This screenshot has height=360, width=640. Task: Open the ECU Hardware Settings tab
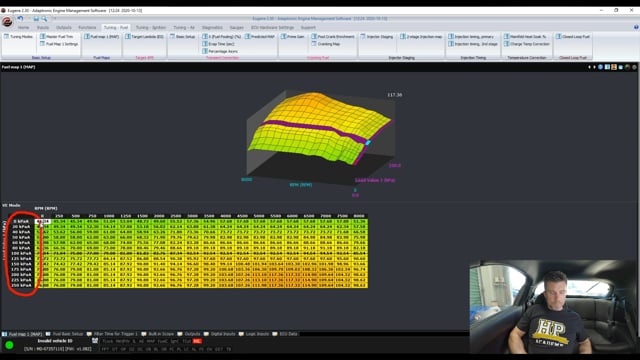point(272,27)
